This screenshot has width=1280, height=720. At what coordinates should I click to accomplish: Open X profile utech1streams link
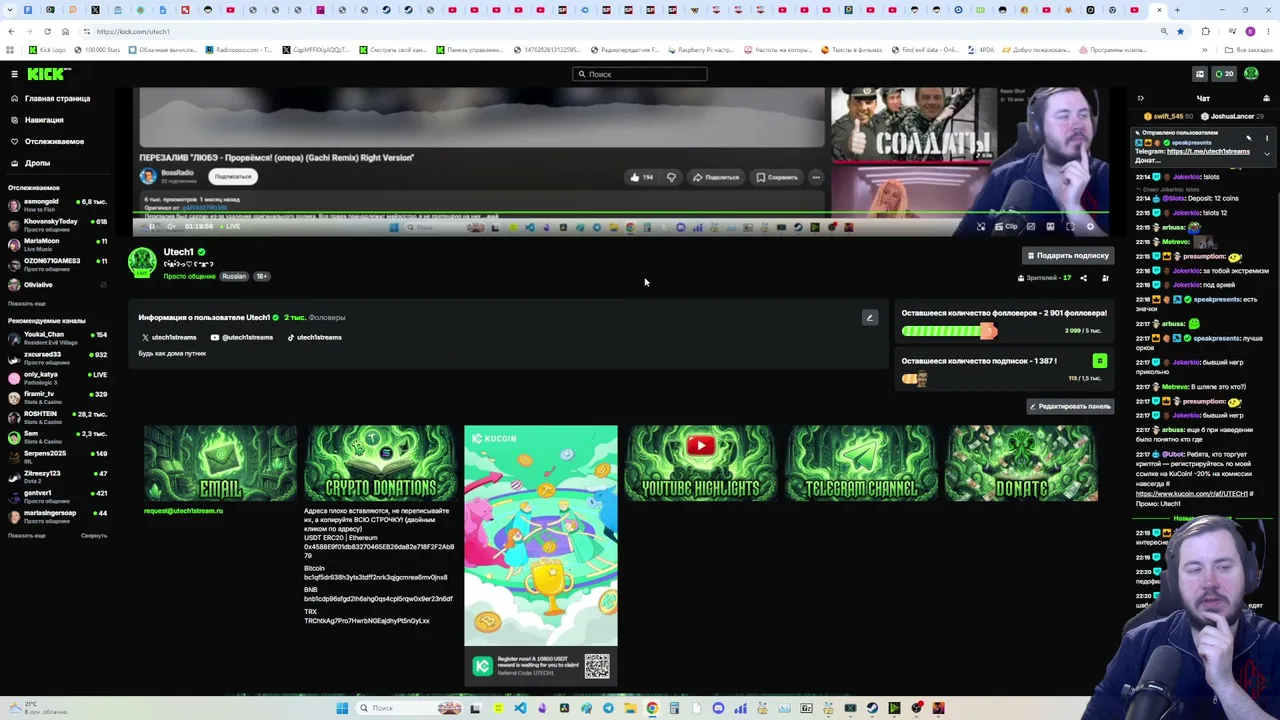tap(169, 337)
